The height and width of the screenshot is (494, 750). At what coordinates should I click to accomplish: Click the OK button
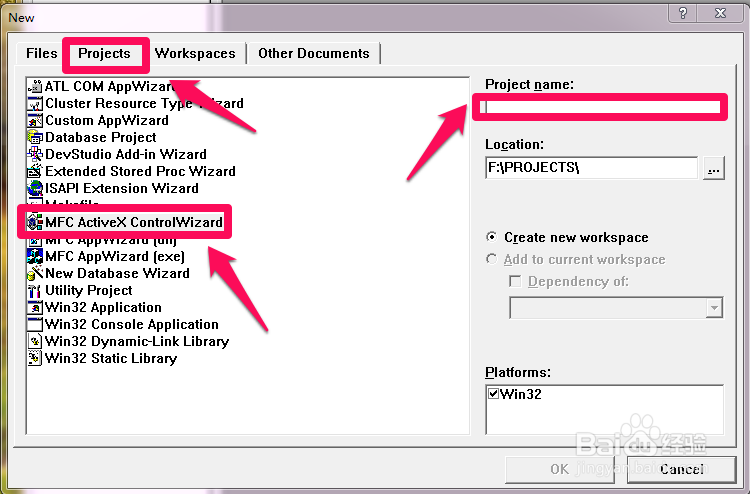560,469
